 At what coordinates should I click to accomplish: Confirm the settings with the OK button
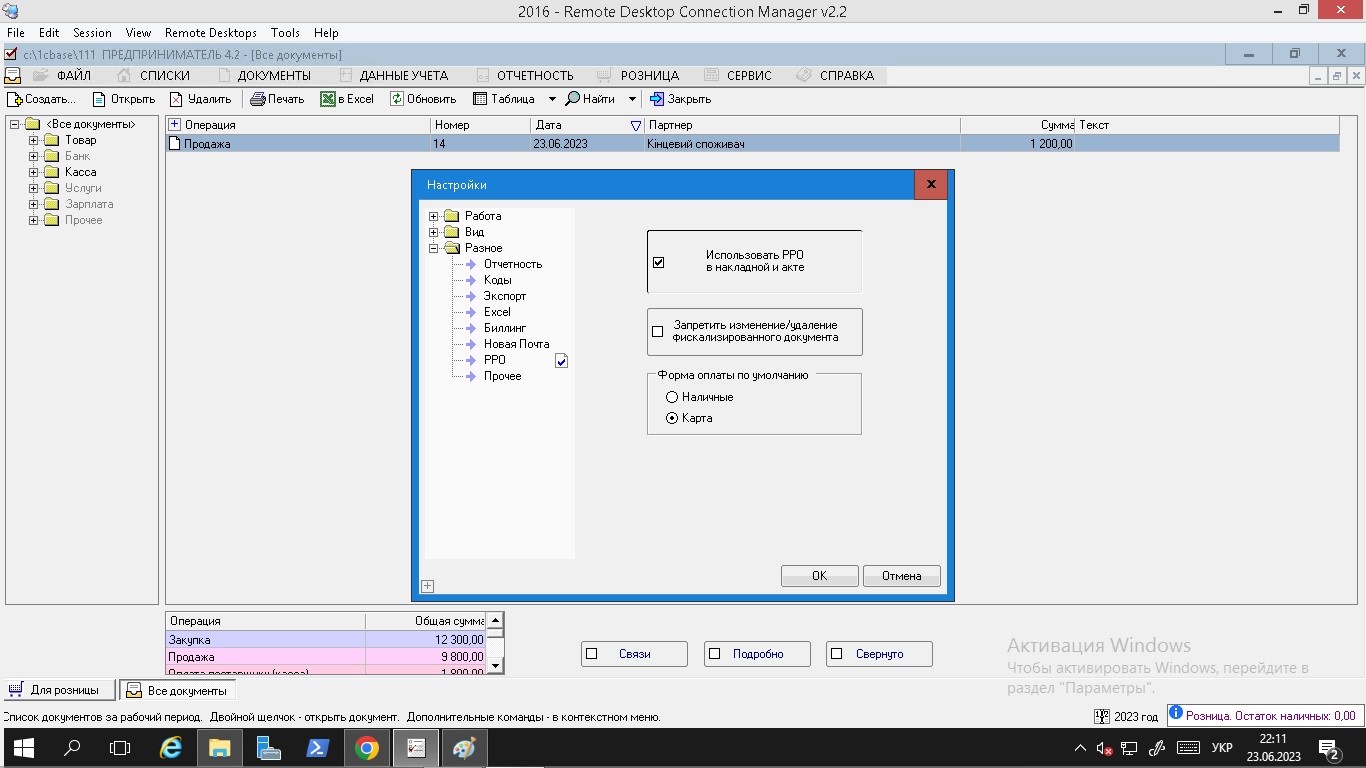(x=819, y=576)
